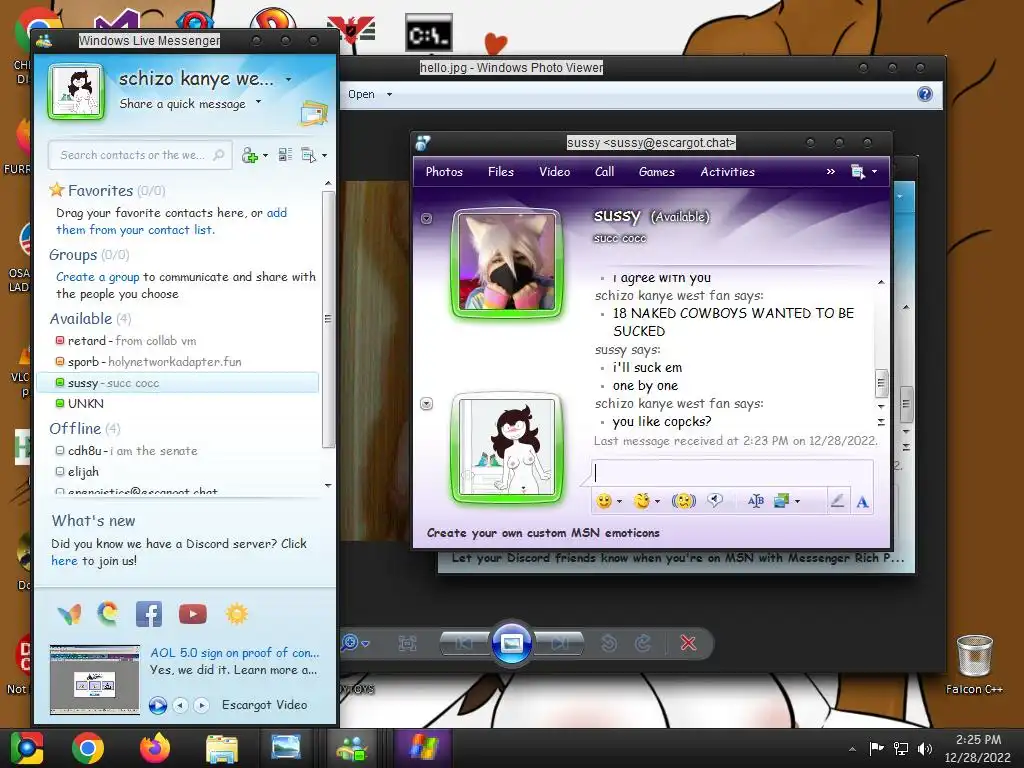Start Photo Viewer slide show
The width and height of the screenshot is (1024, 768).
click(x=511, y=644)
